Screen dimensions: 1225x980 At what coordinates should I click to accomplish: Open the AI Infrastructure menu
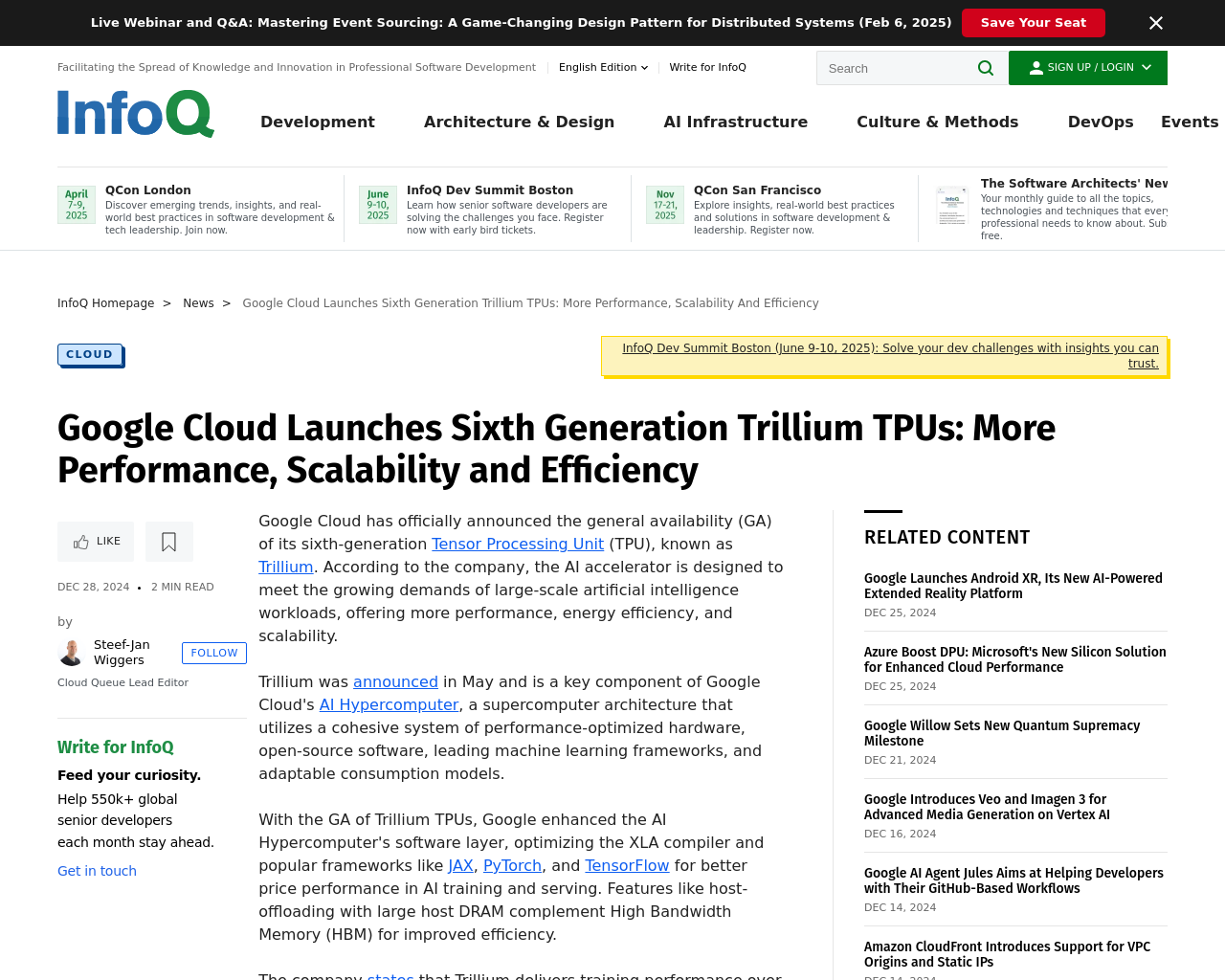click(x=735, y=122)
